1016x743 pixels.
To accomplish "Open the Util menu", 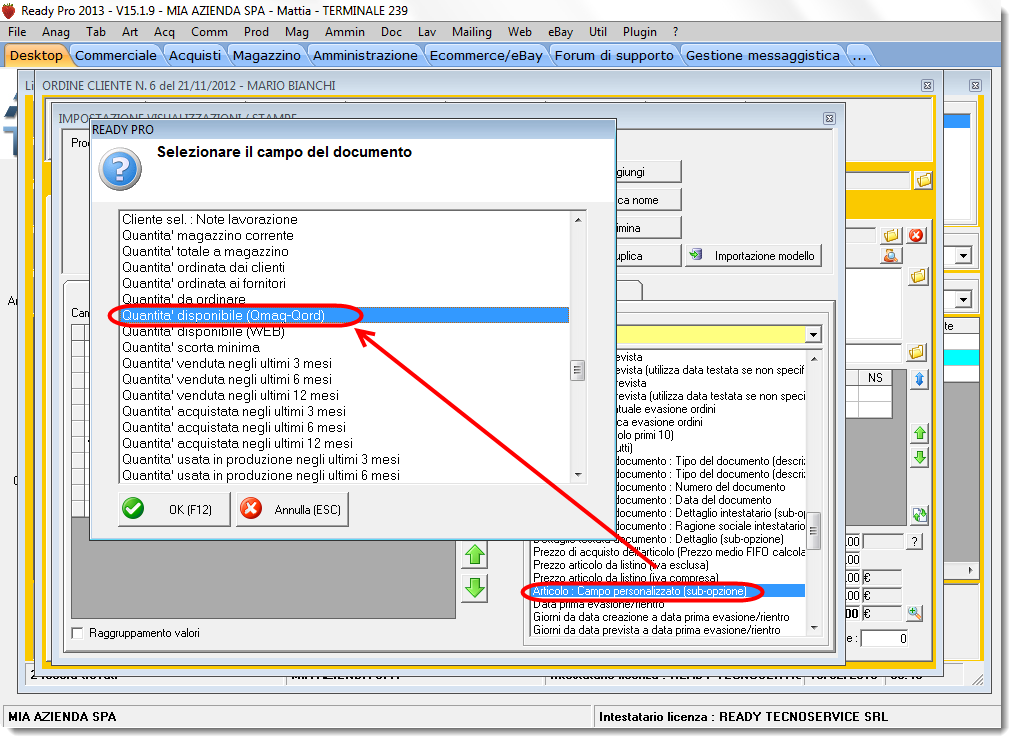I will click(597, 32).
